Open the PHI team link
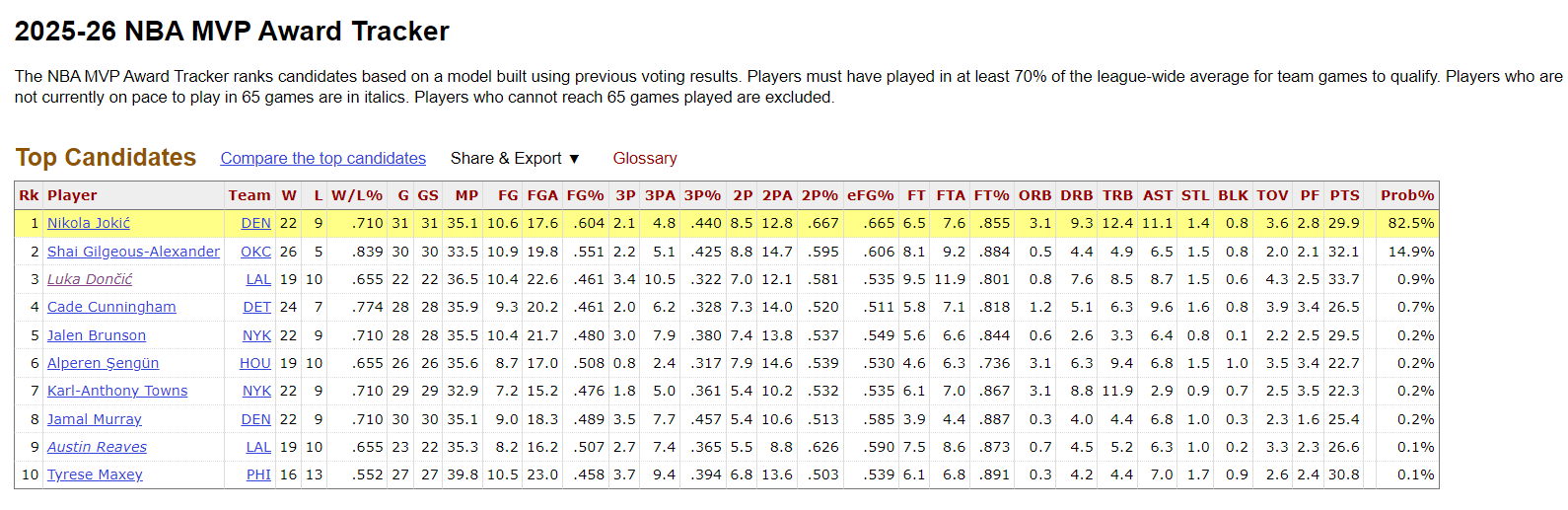Screen dimensions: 1568x510 coord(258,474)
